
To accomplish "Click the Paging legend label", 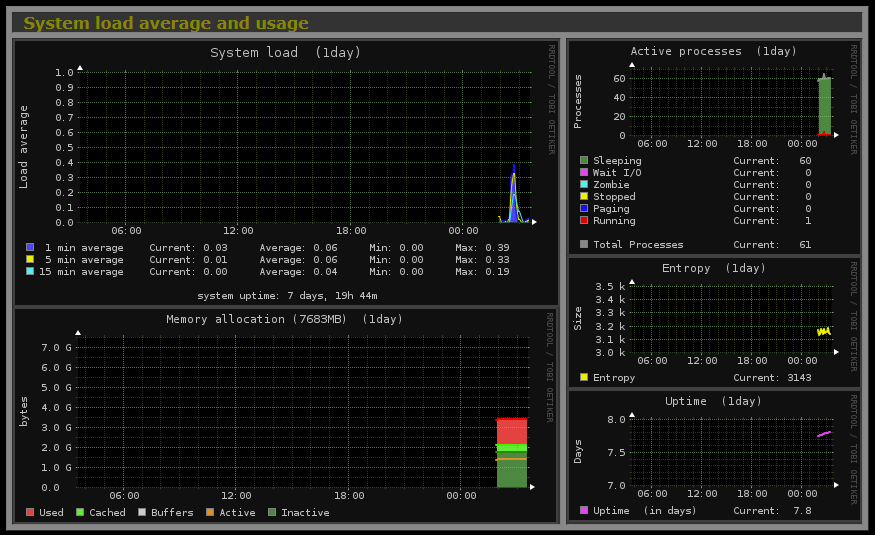I will point(611,209).
